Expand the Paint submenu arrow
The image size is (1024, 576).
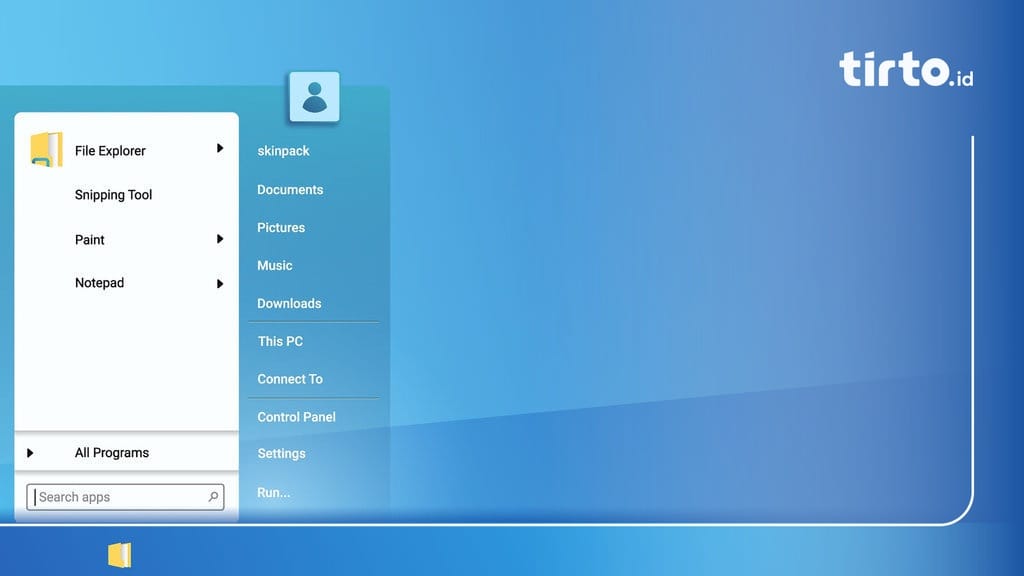[219, 239]
